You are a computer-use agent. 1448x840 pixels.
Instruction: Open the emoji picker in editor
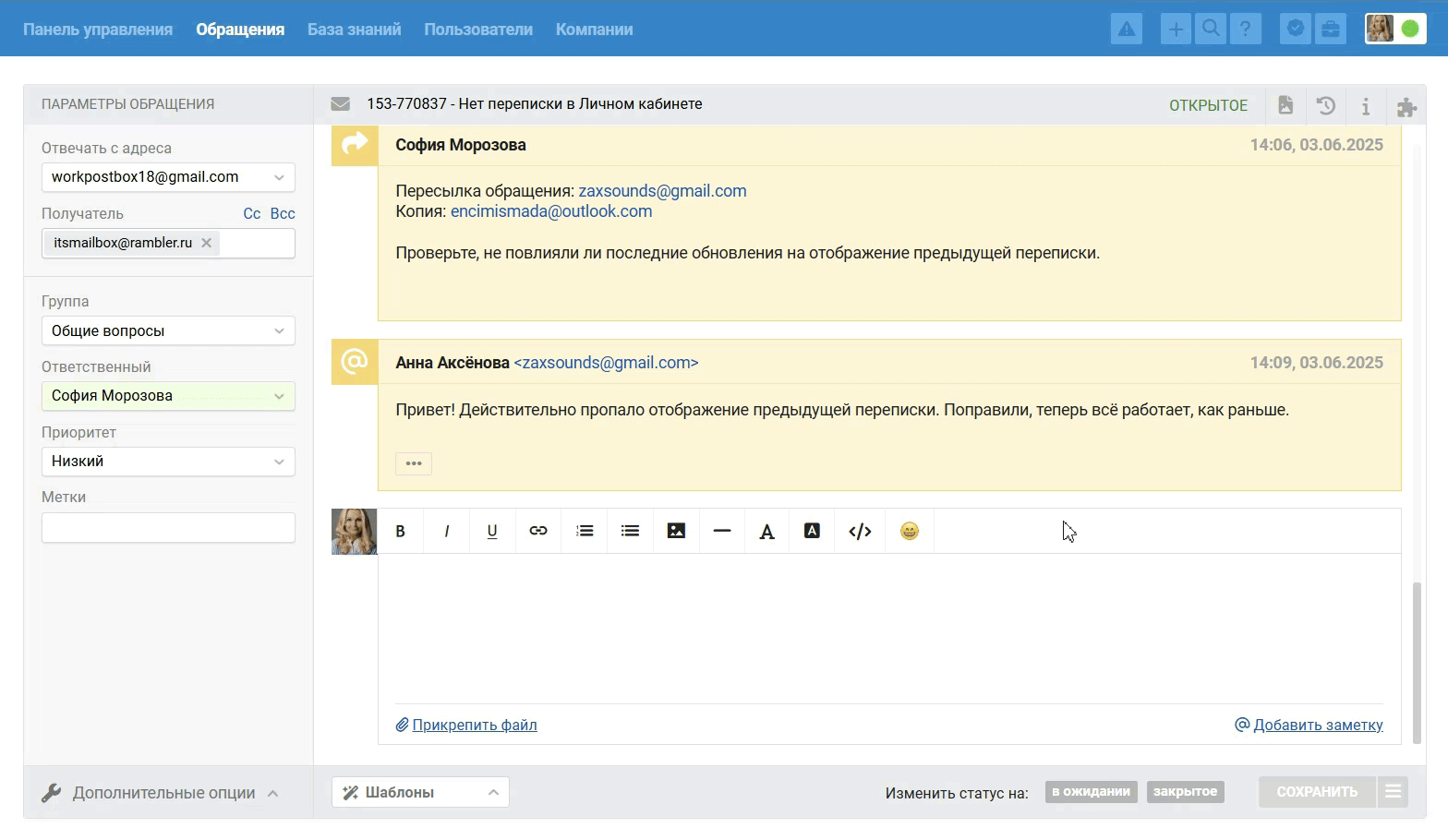pyautogui.click(x=910, y=531)
